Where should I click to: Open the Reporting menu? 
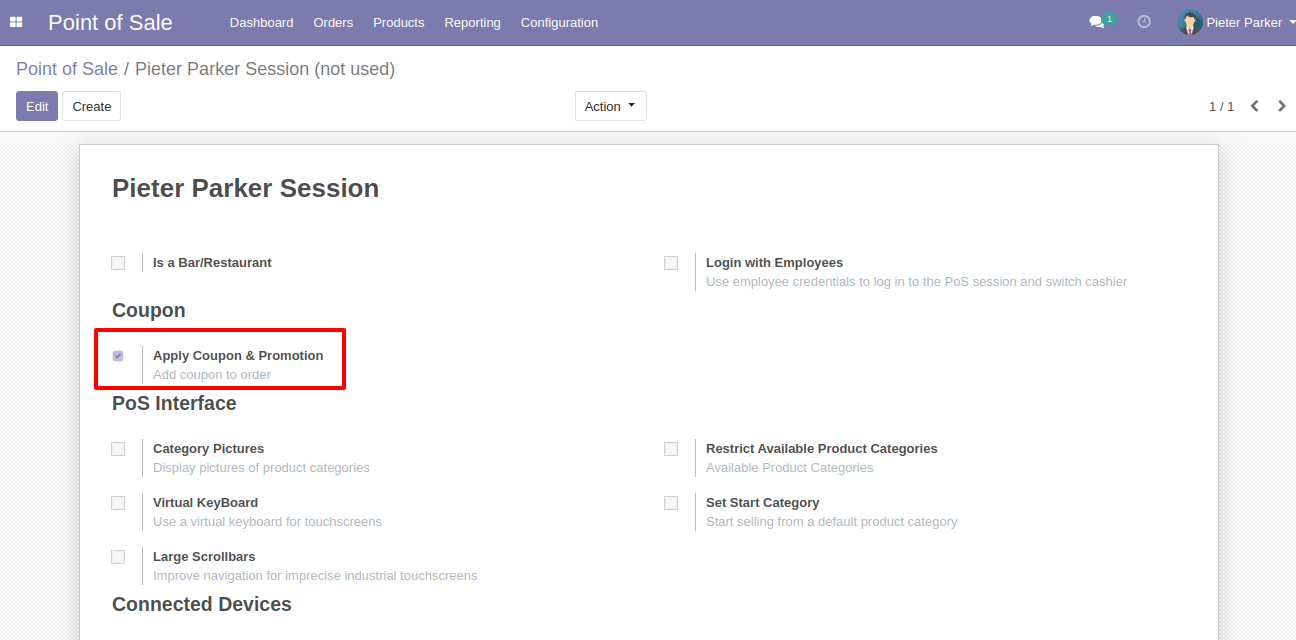(x=472, y=22)
